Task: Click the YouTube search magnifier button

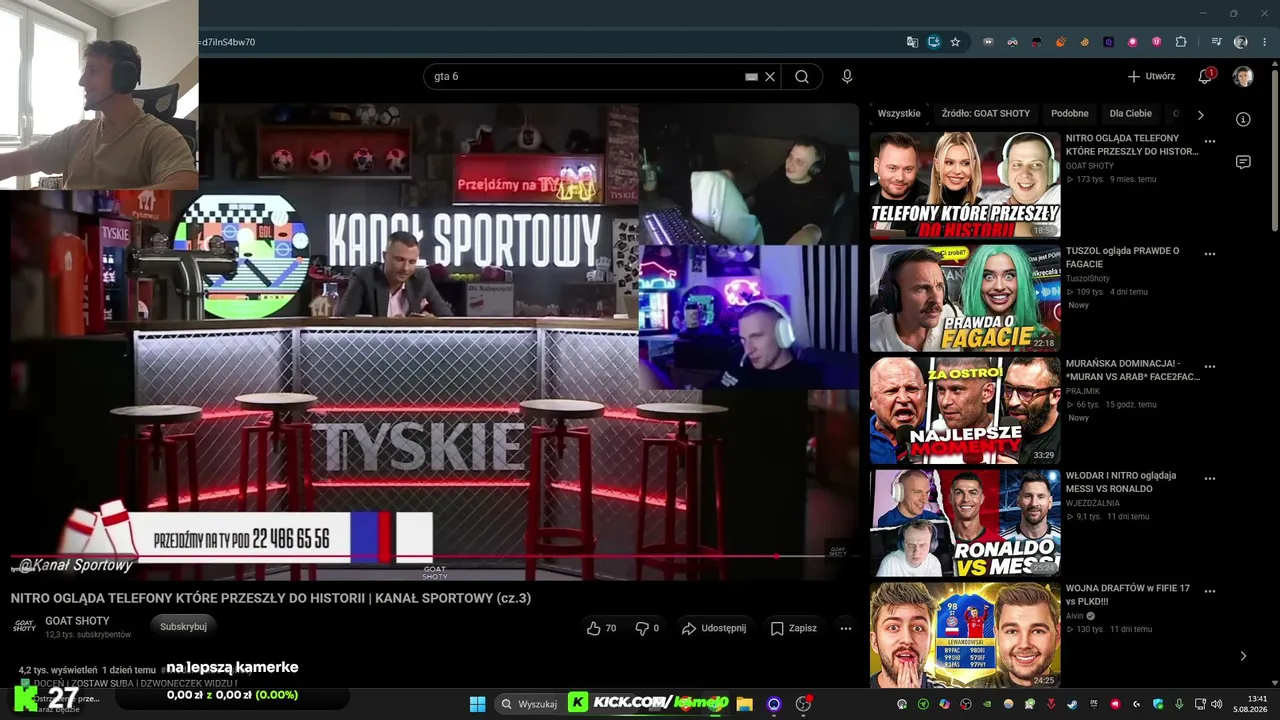Action: pyautogui.click(x=801, y=76)
